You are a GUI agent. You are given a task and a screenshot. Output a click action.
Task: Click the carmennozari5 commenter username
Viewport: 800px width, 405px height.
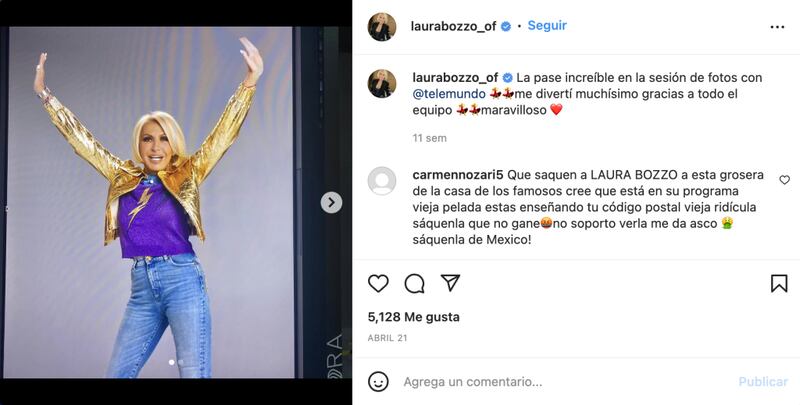[458, 175]
